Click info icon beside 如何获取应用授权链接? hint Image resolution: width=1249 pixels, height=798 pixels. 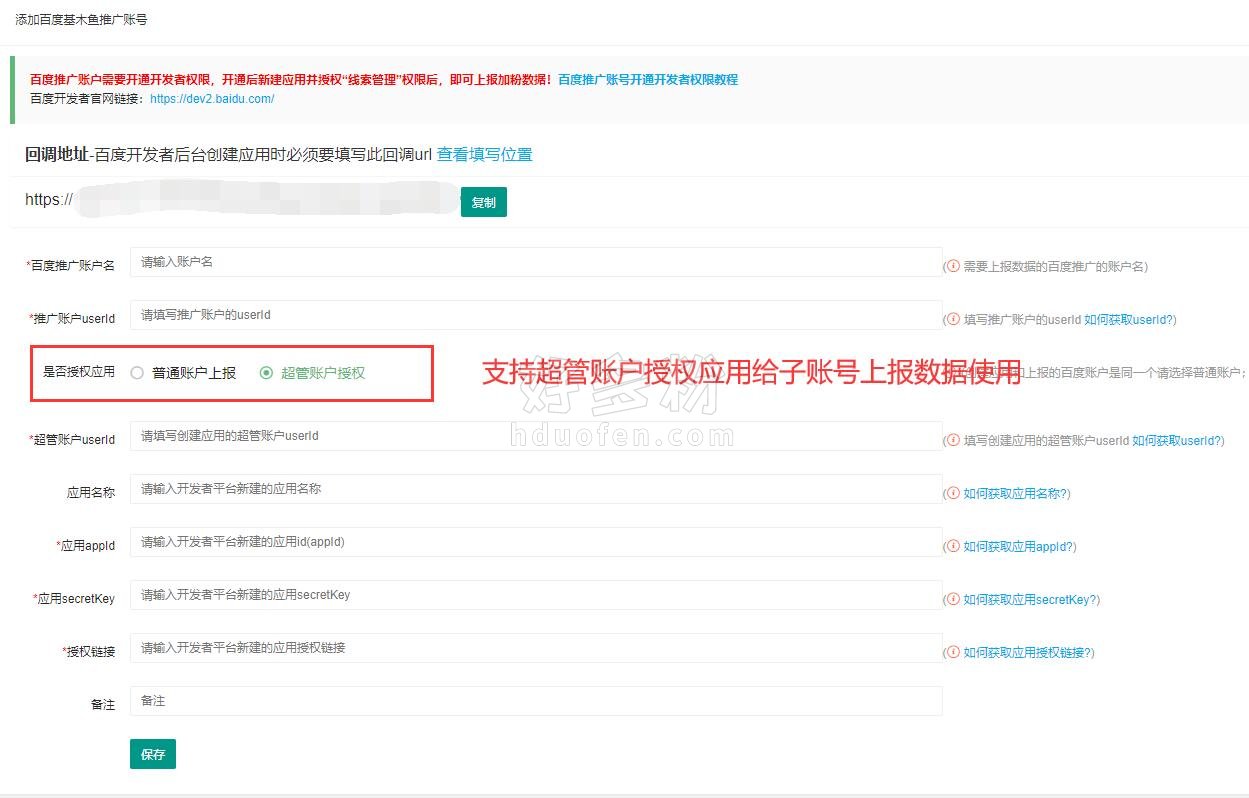coord(953,652)
